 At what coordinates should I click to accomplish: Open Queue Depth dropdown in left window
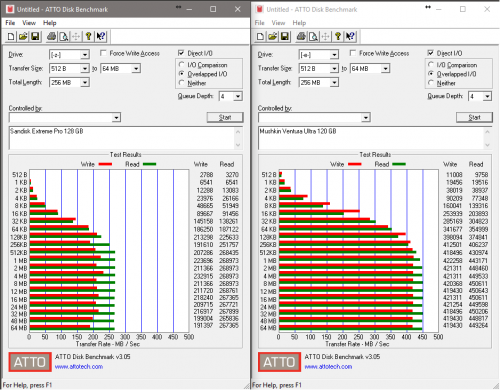(238, 96)
